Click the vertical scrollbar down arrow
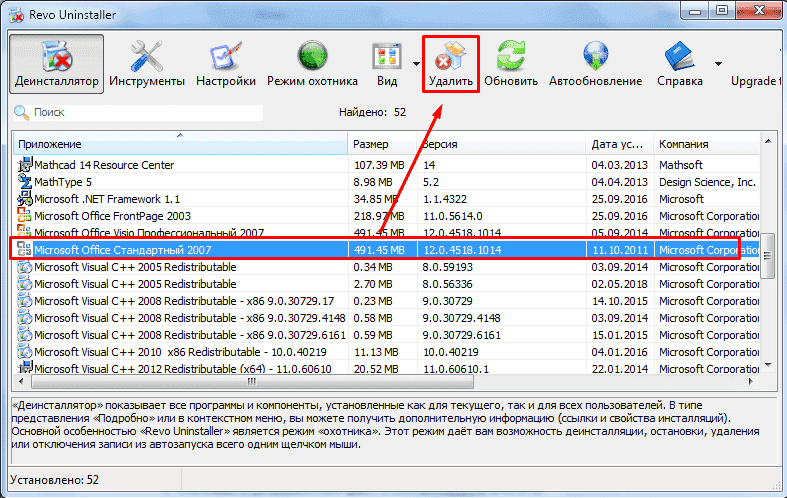 768,364
